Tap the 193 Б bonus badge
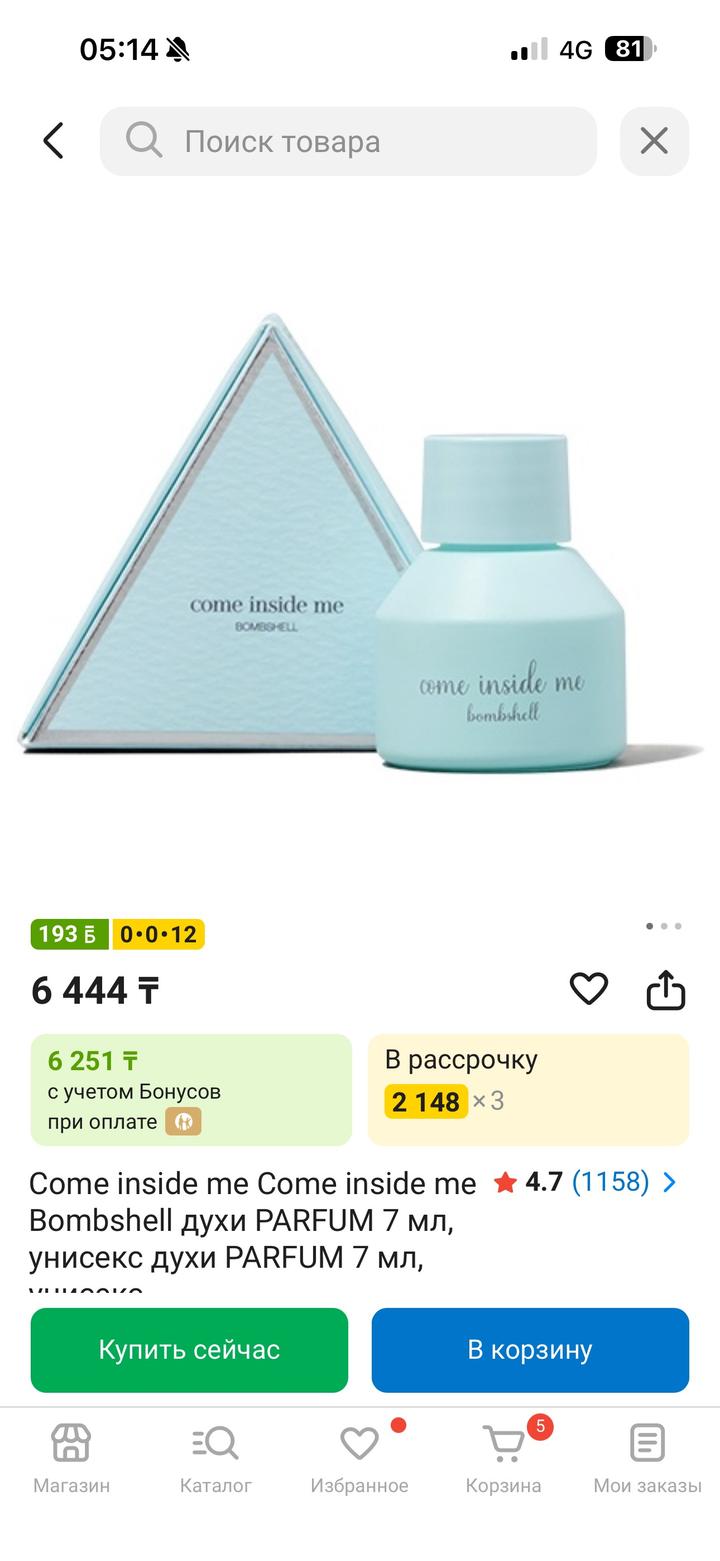 click(69, 934)
